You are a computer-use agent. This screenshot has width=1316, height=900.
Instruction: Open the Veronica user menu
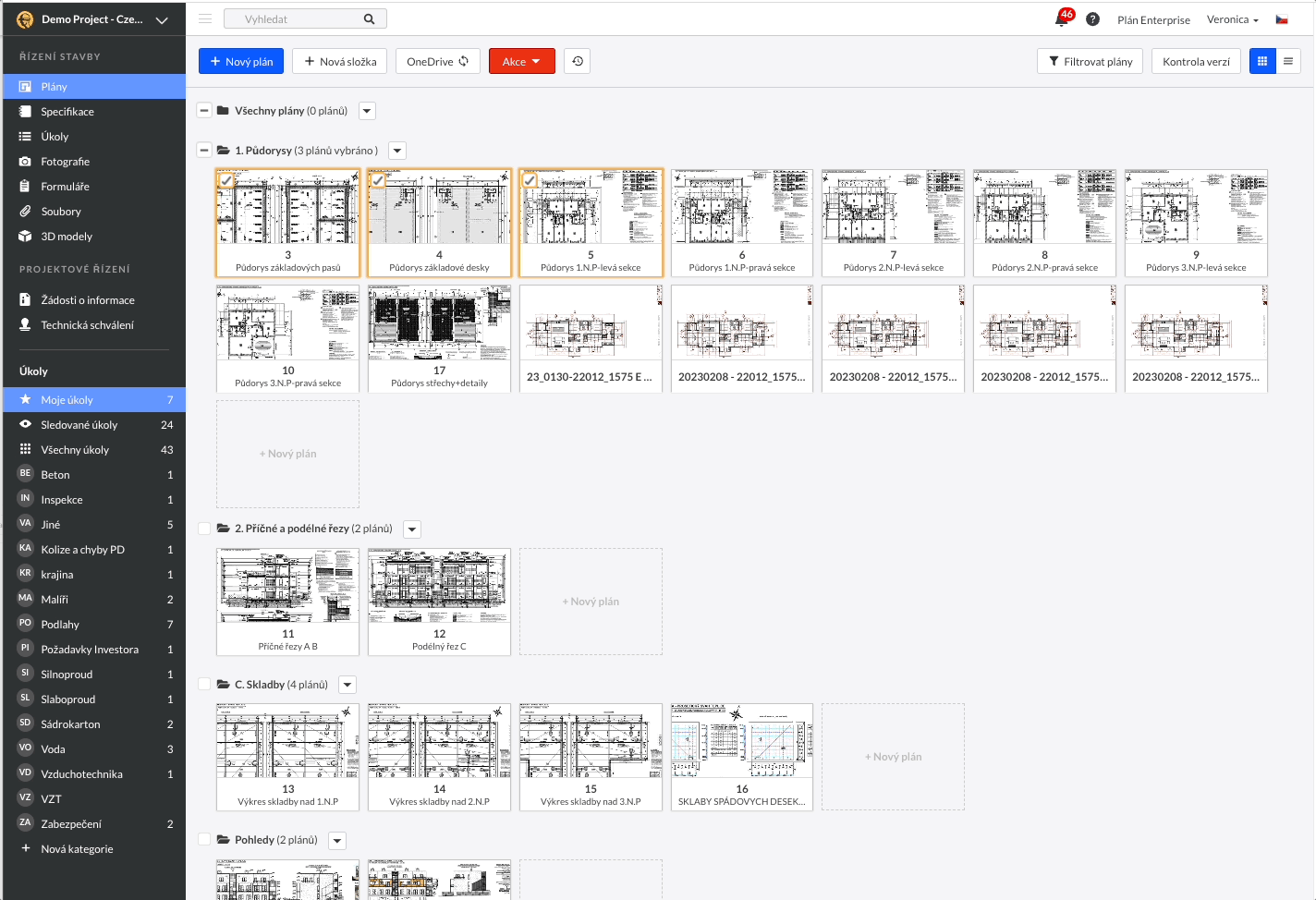[x=1232, y=19]
